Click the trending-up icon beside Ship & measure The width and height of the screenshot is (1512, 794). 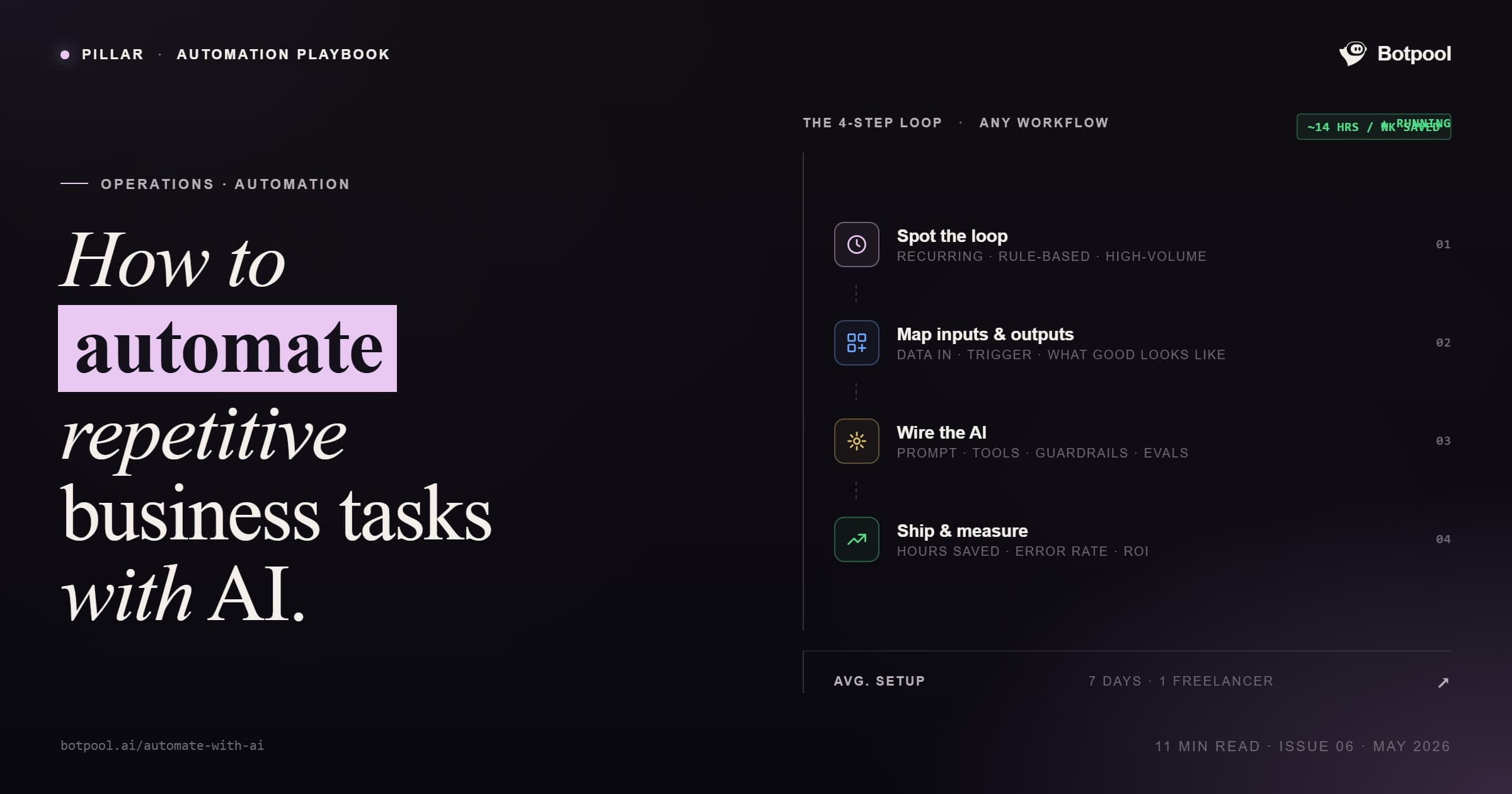point(856,539)
